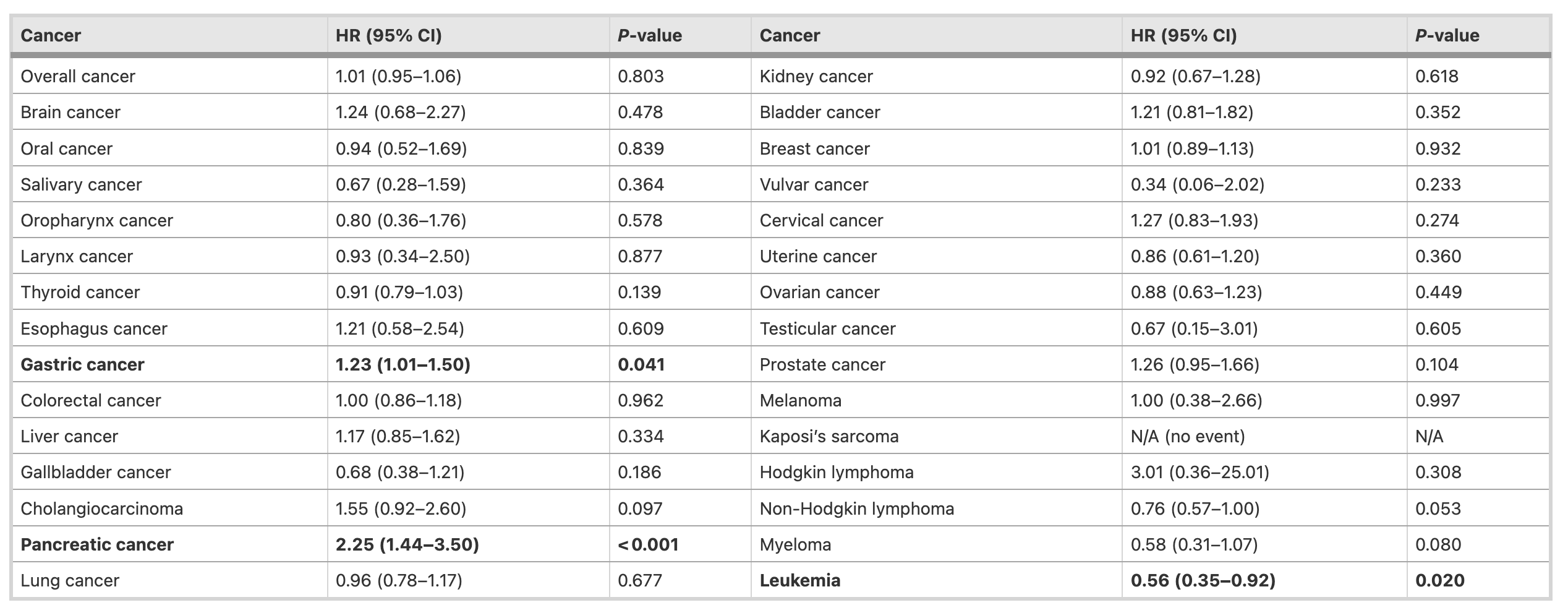Select Hodgkin lymphoma 3.01 (0.36–25.01) value
Image resolution: width=1568 pixels, height=605 pixels.
tap(1199, 472)
